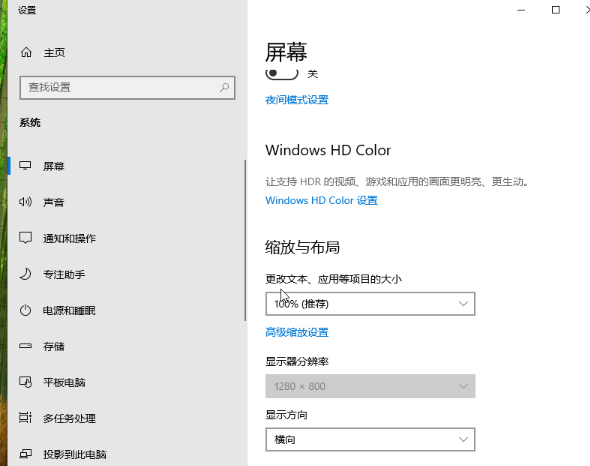590x466 pixels.
Task: Toggle the night light switch labeled 关
Action: click(282, 73)
